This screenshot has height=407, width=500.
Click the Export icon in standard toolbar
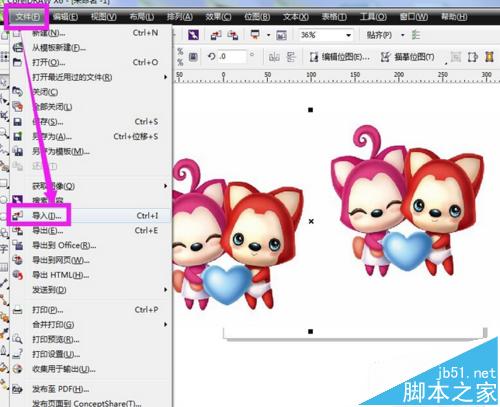click(233, 35)
